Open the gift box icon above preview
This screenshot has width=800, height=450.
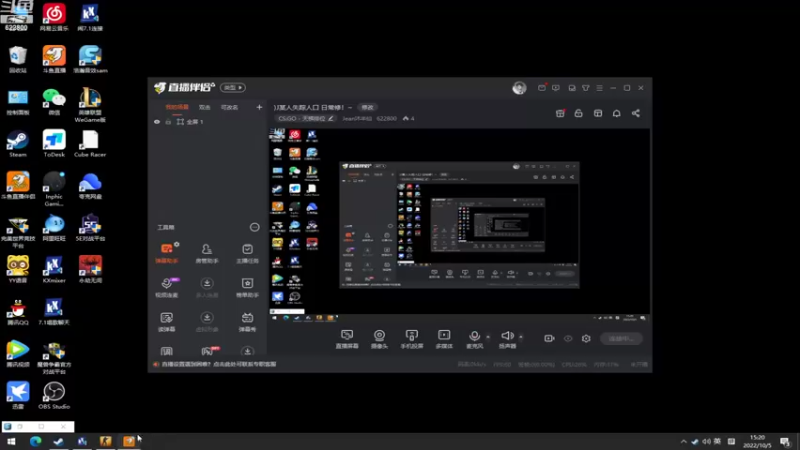[560, 113]
